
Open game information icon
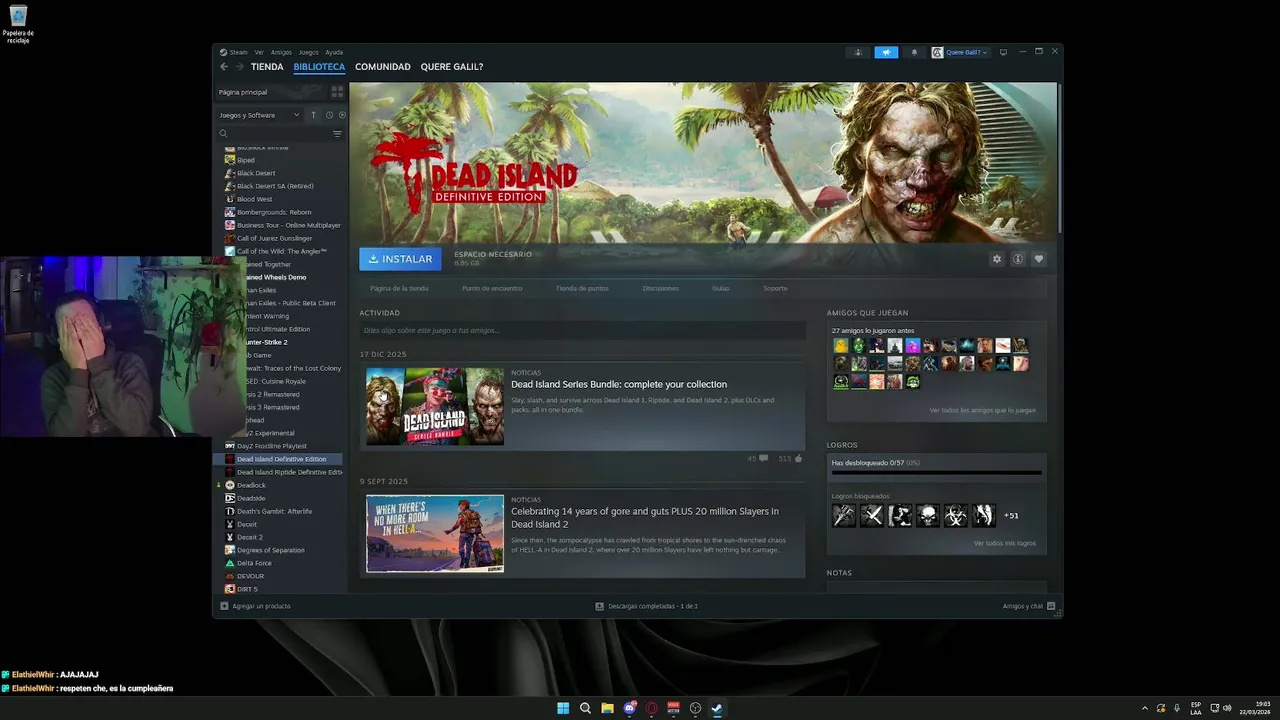coord(1018,259)
